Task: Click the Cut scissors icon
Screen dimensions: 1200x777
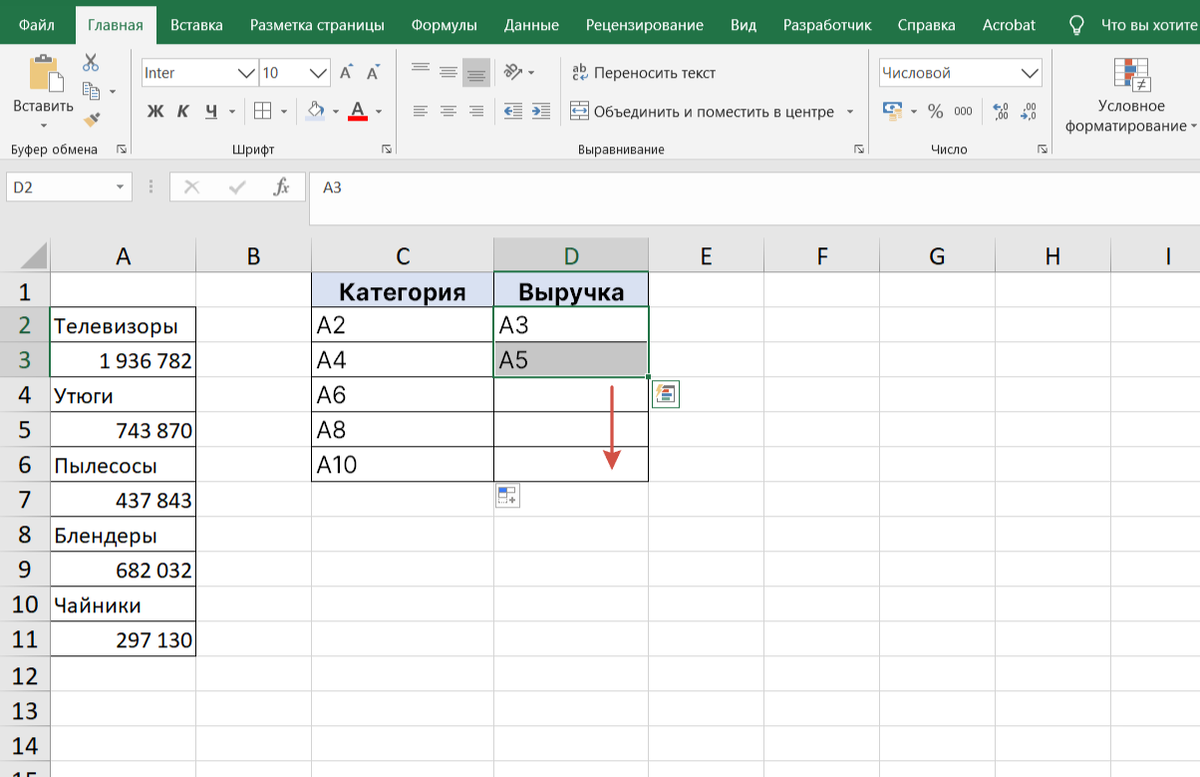Action: (91, 63)
